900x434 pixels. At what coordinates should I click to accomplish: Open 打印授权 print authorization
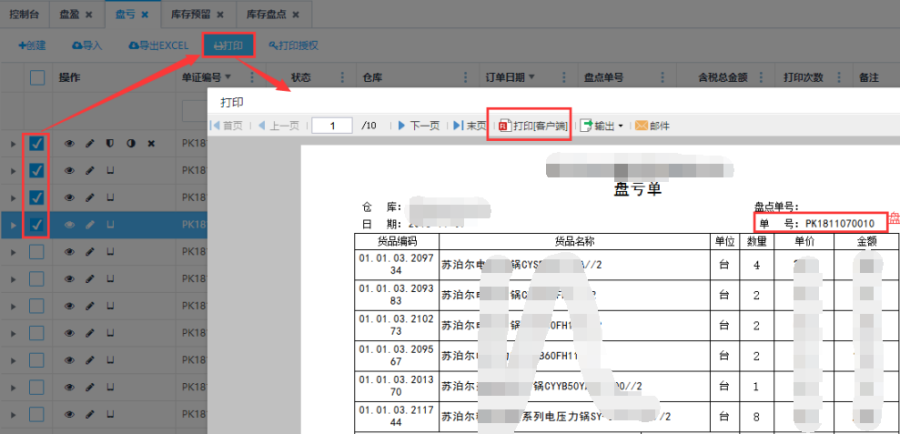pyautogui.click(x=293, y=46)
